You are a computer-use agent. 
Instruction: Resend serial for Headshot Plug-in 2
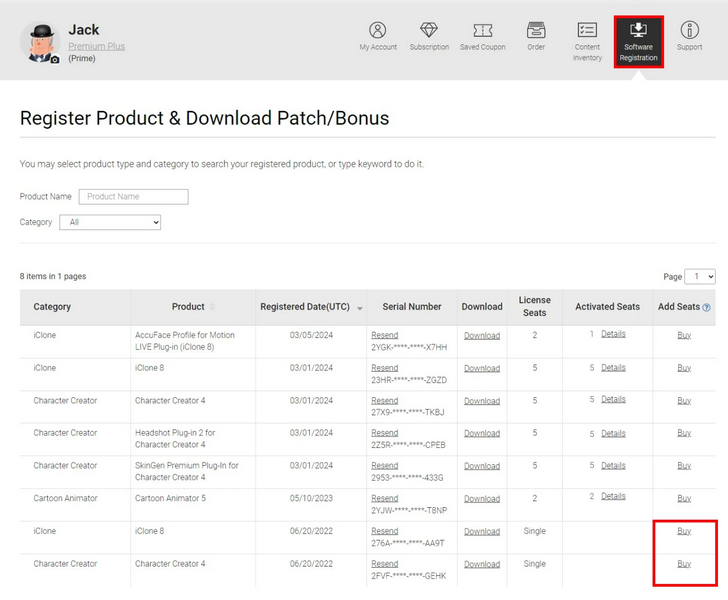tap(384, 433)
